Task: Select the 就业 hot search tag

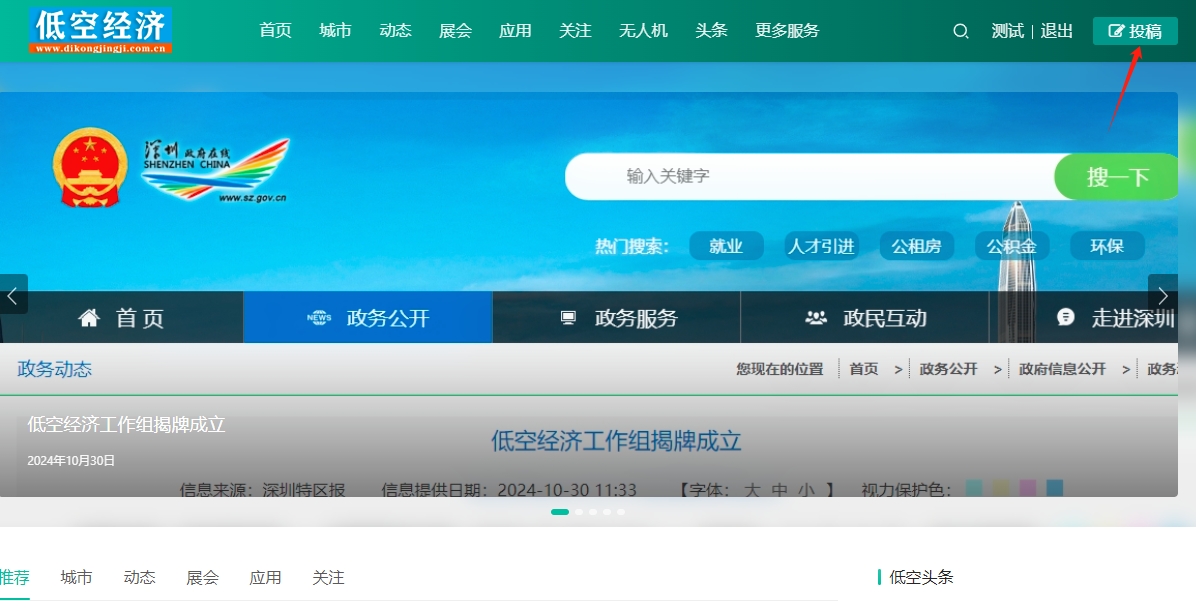Action: pyautogui.click(x=726, y=246)
